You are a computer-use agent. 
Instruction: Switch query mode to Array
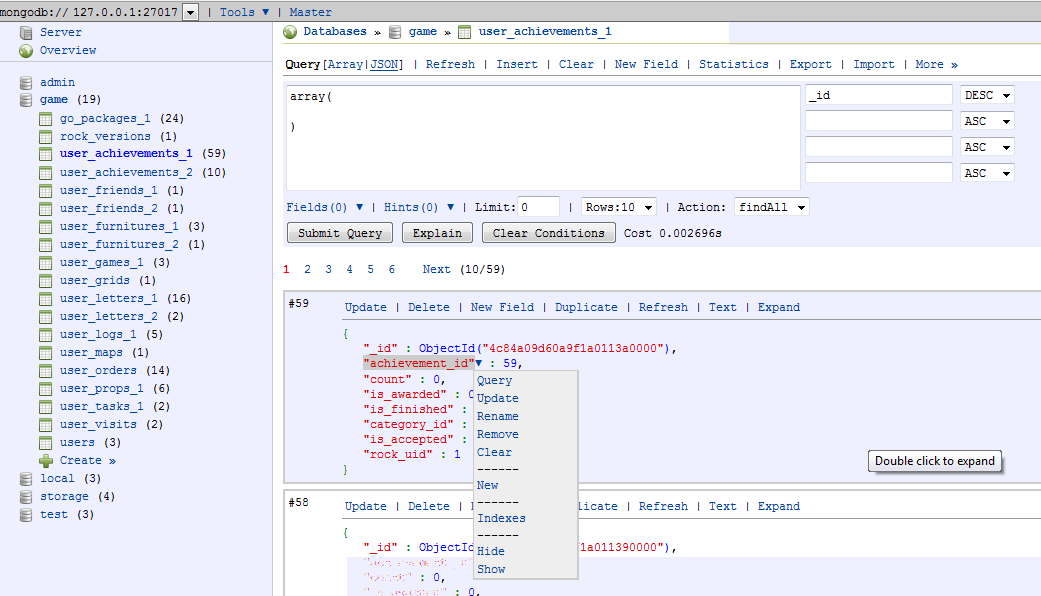point(345,64)
